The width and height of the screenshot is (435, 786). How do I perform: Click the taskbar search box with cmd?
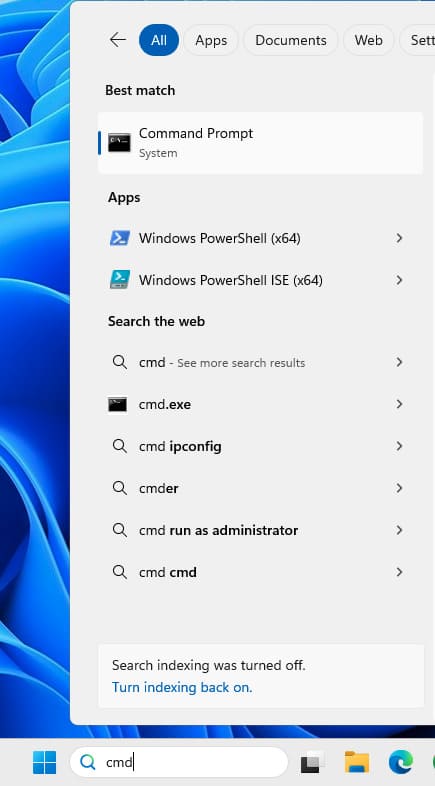pos(179,762)
